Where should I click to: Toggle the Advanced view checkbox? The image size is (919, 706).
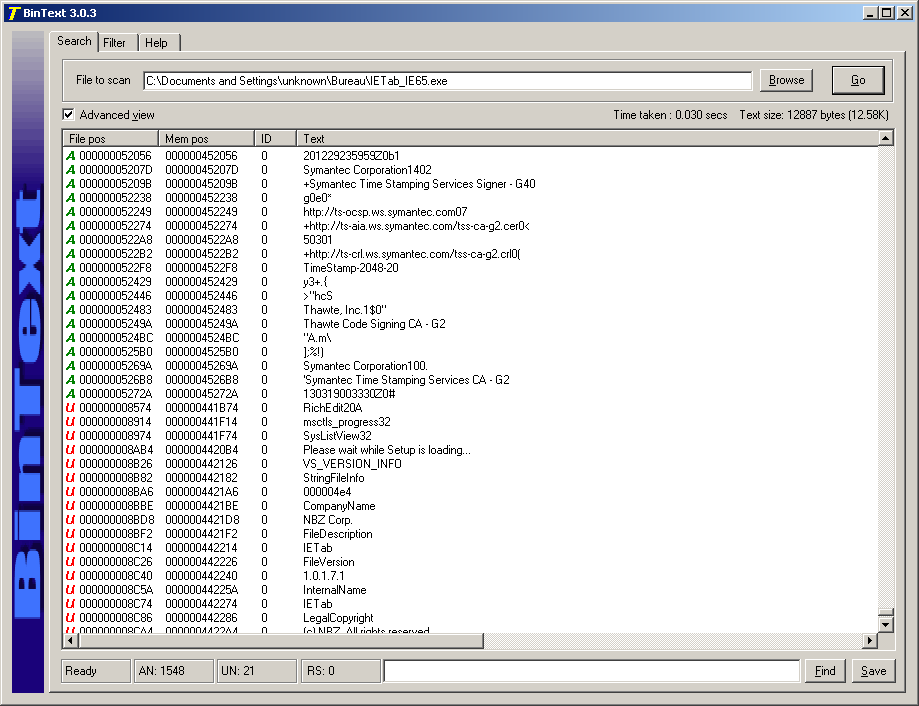tap(69, 115)
